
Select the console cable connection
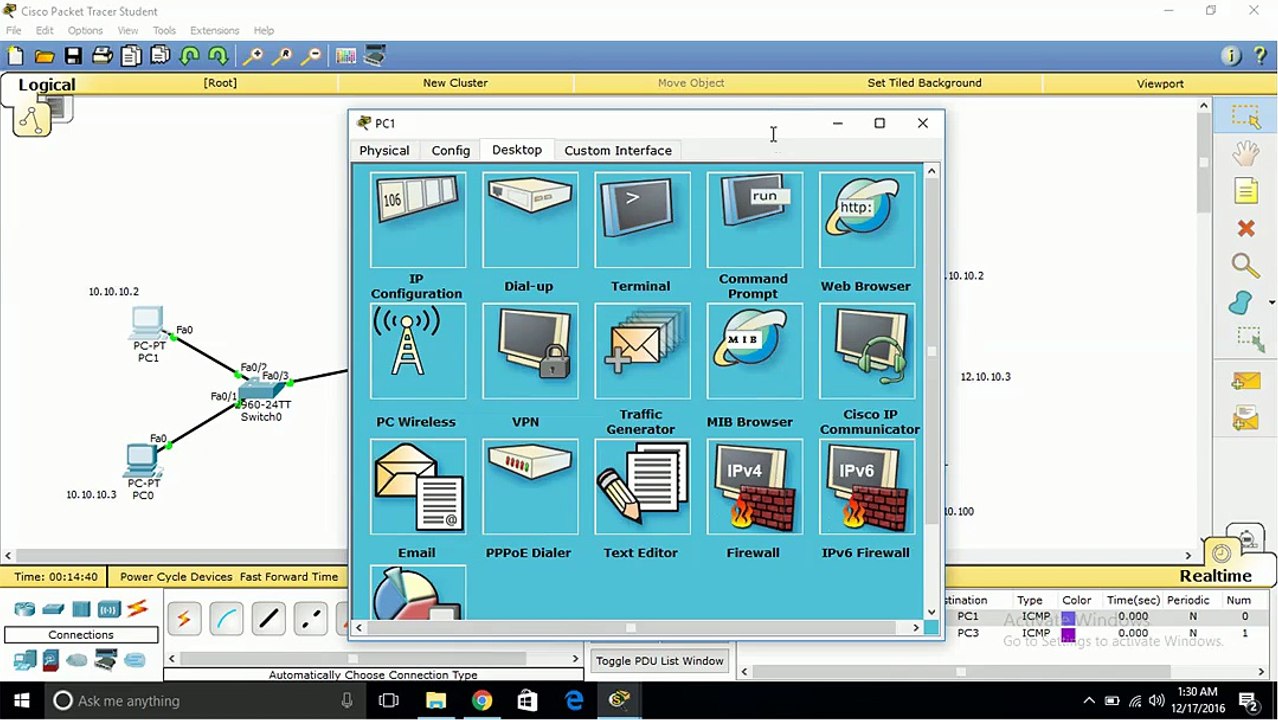coord(227,619)
